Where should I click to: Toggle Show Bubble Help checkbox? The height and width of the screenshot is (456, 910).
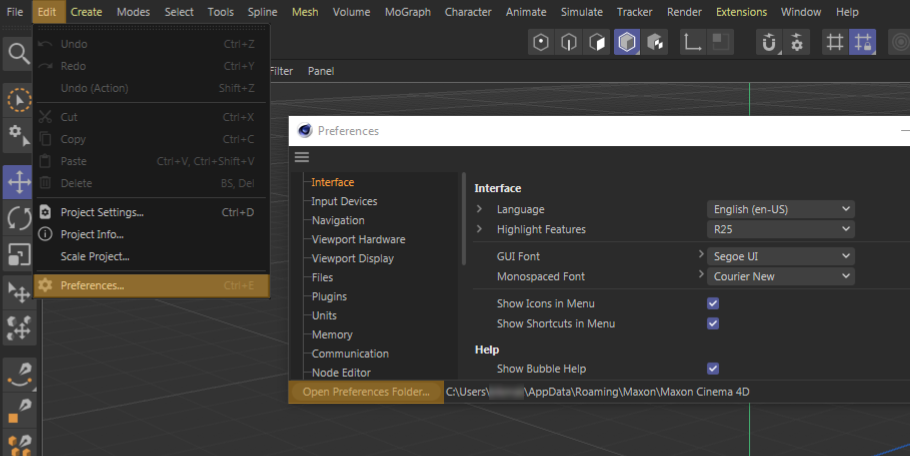713,369
